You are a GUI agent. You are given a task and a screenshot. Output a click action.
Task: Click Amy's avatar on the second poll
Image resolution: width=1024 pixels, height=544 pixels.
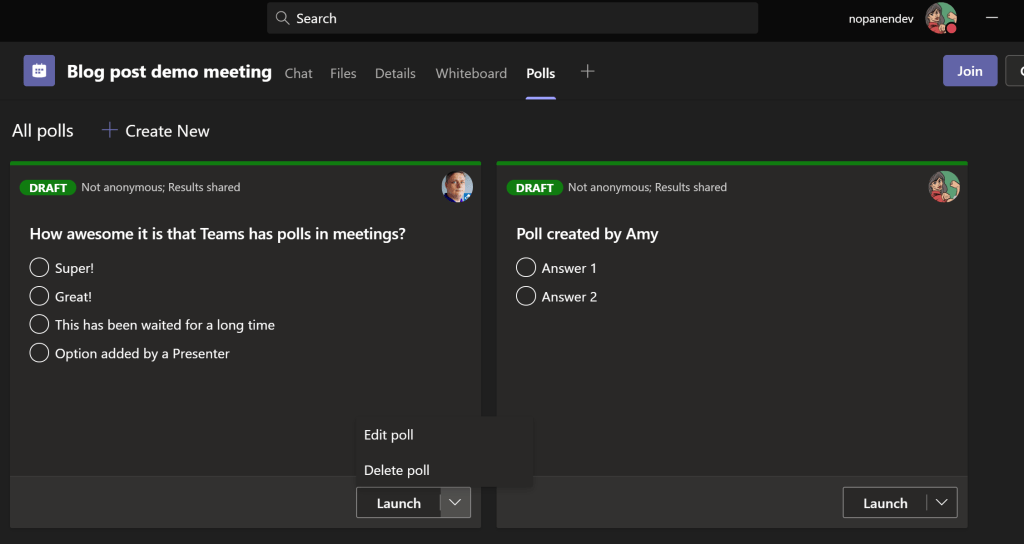[x=943, y=187]
